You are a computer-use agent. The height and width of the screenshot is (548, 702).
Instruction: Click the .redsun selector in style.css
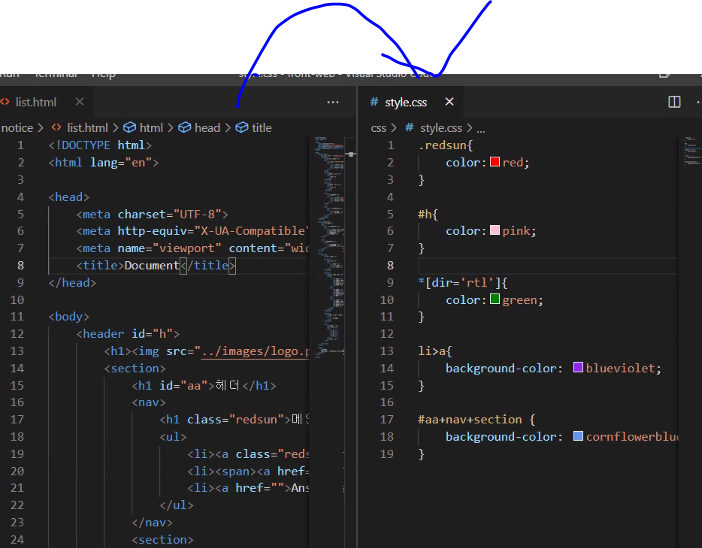pyautogui.click(x=445, y=145)
